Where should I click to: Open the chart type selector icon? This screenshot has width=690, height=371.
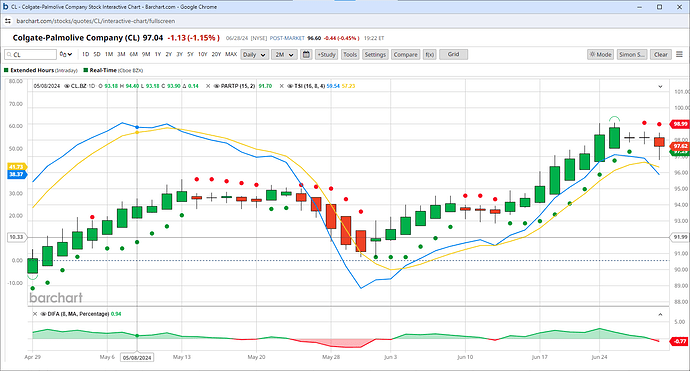pyautogui.click(x=66, y=55)
